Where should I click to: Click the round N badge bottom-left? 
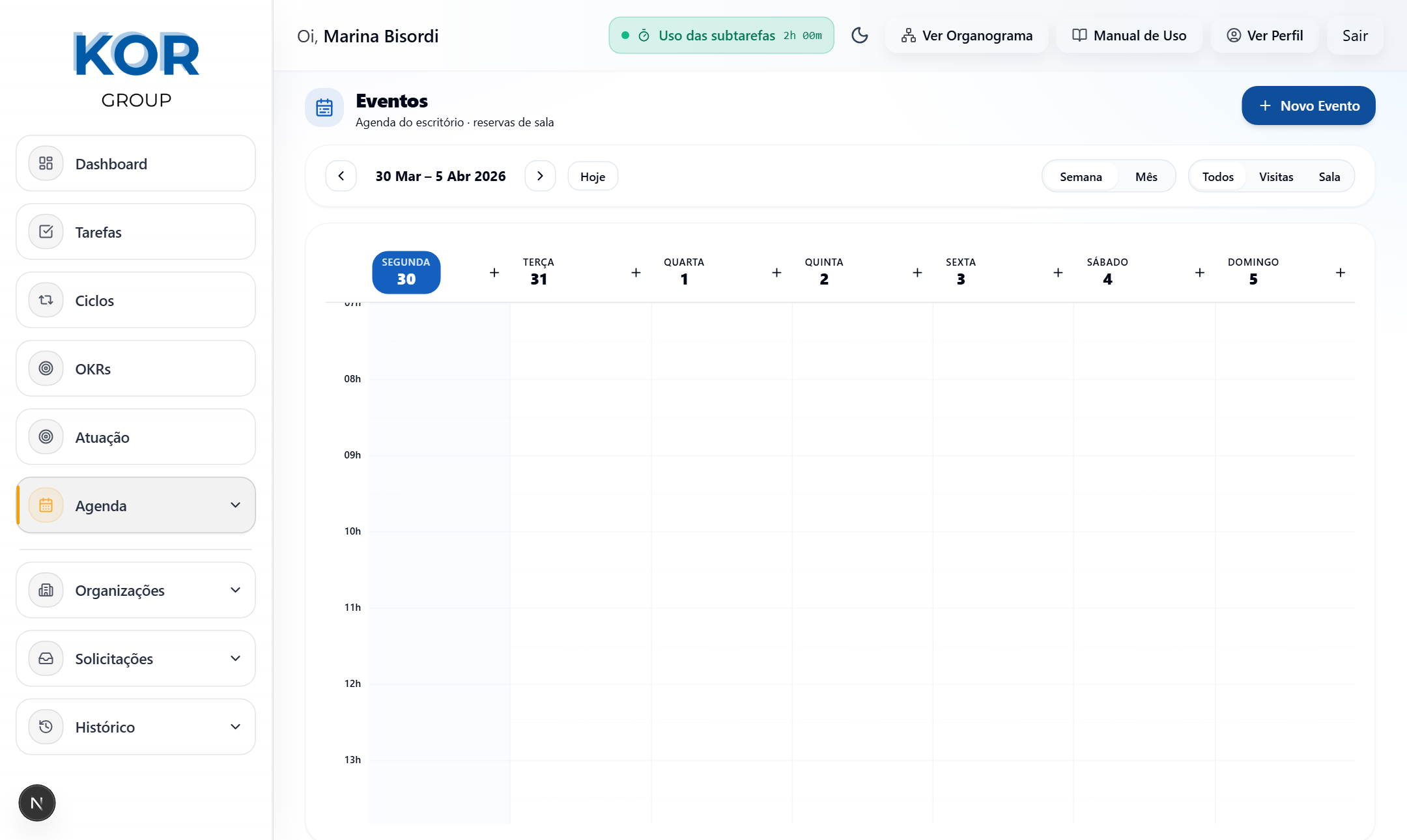[37, 803]
